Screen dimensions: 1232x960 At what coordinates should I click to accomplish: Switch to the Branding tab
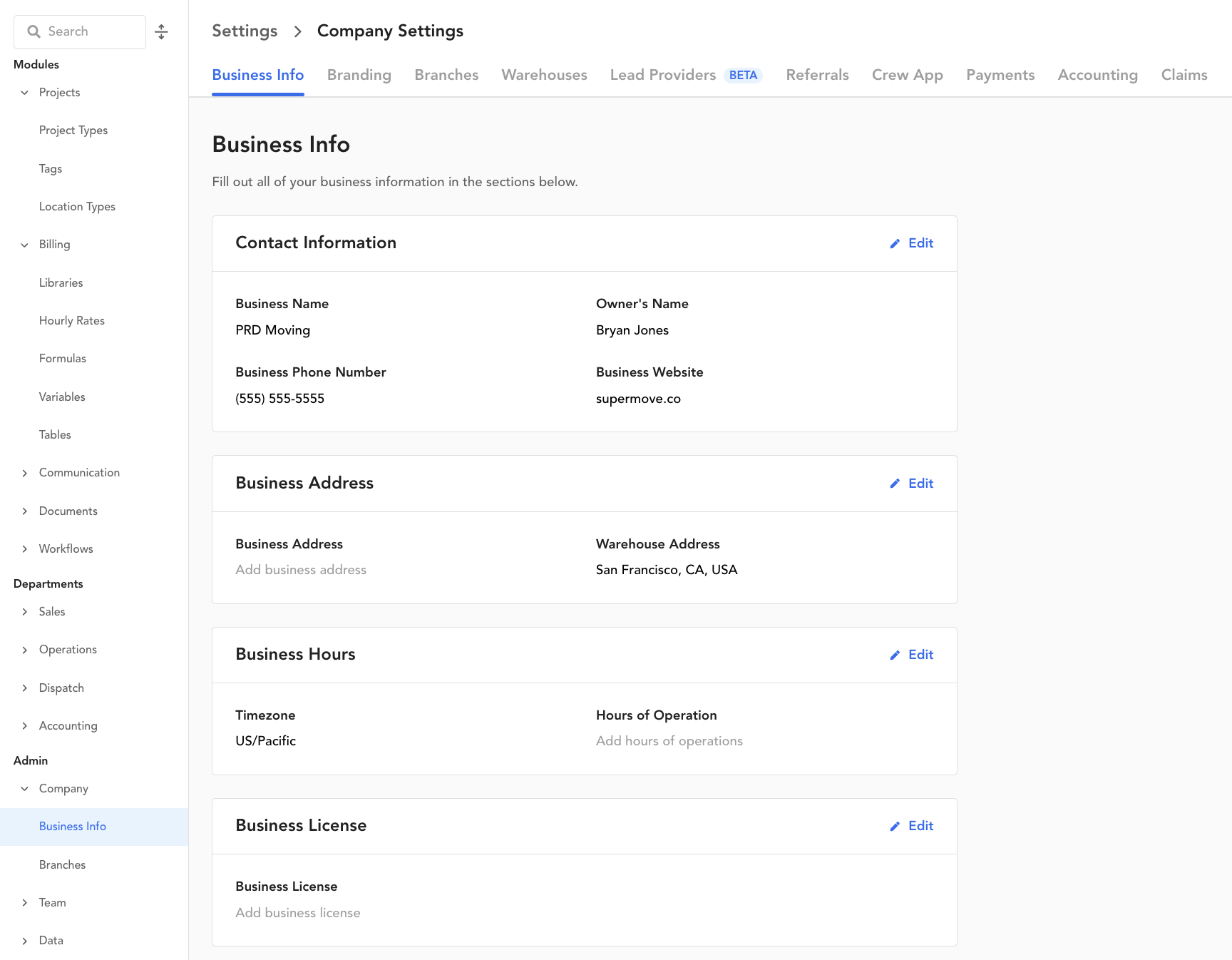point(359,75)
